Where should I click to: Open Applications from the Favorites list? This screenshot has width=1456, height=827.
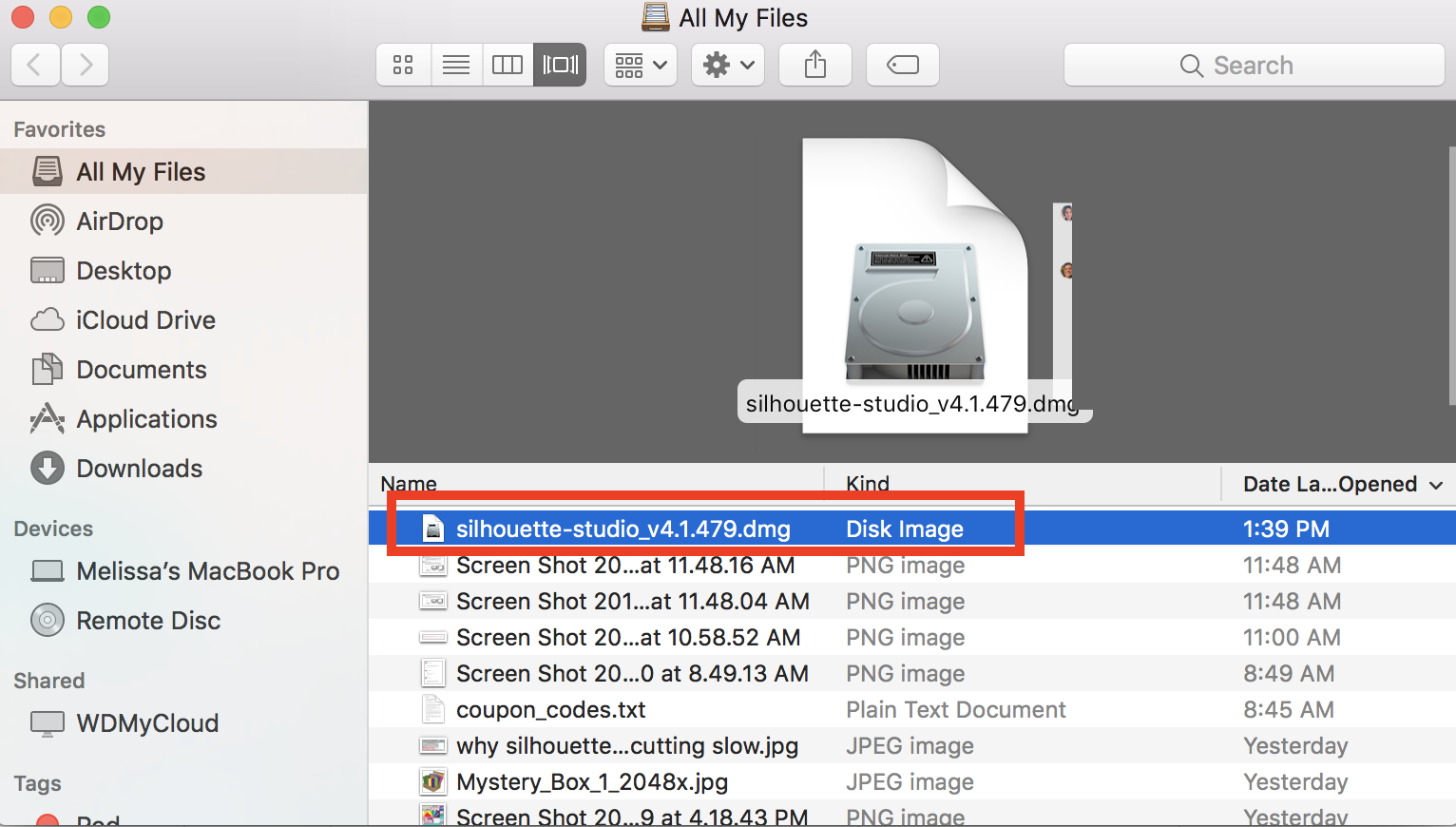[146, 418]
